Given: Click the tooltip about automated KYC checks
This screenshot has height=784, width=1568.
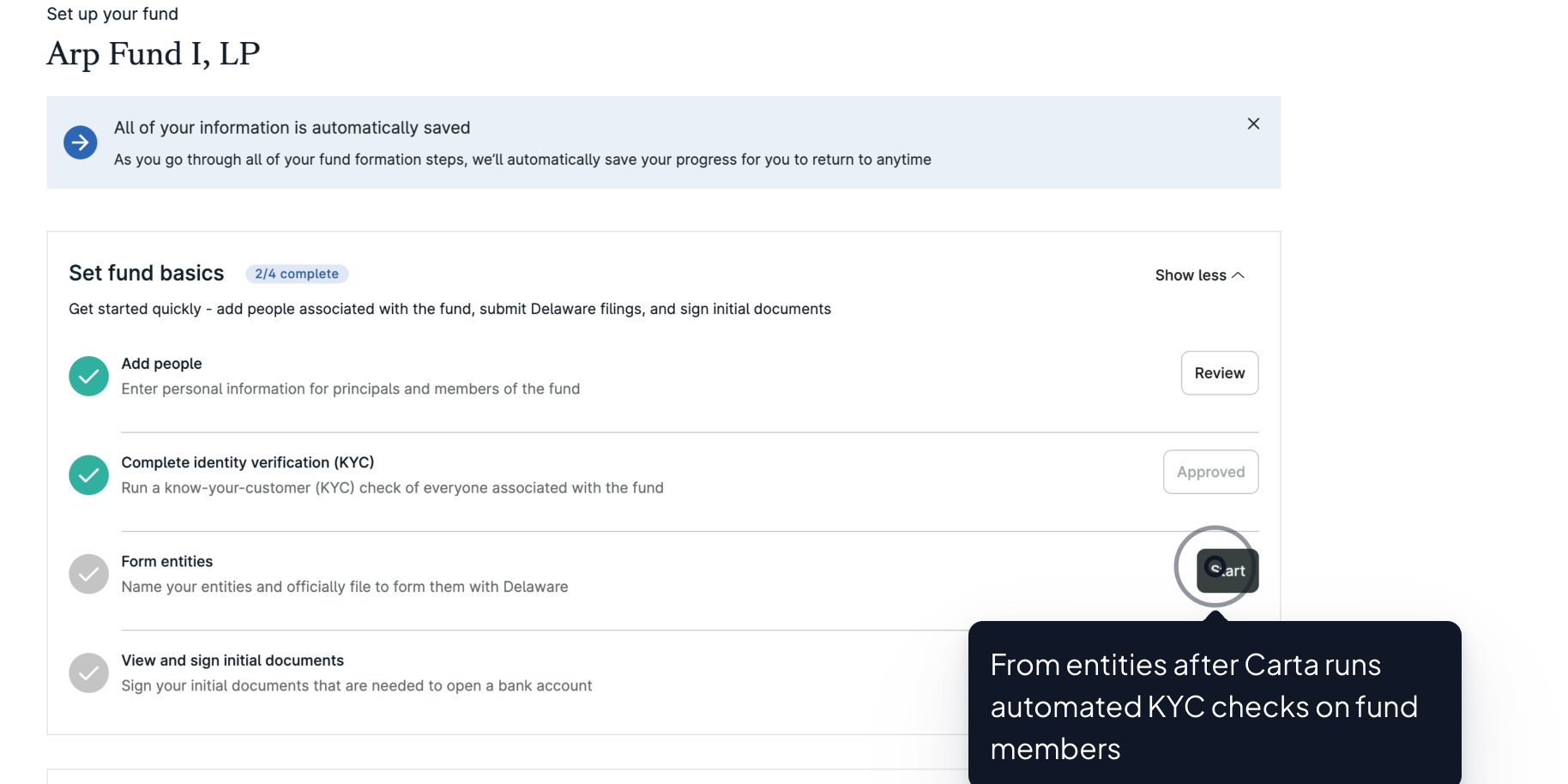Looking at the screenshot, I should (x=1214, y=706).
